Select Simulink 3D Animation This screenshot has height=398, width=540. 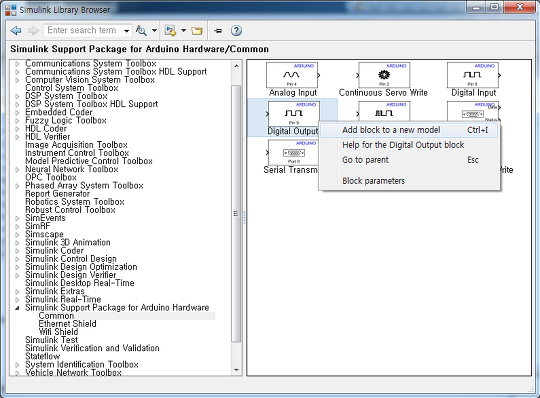coord(68,243)
